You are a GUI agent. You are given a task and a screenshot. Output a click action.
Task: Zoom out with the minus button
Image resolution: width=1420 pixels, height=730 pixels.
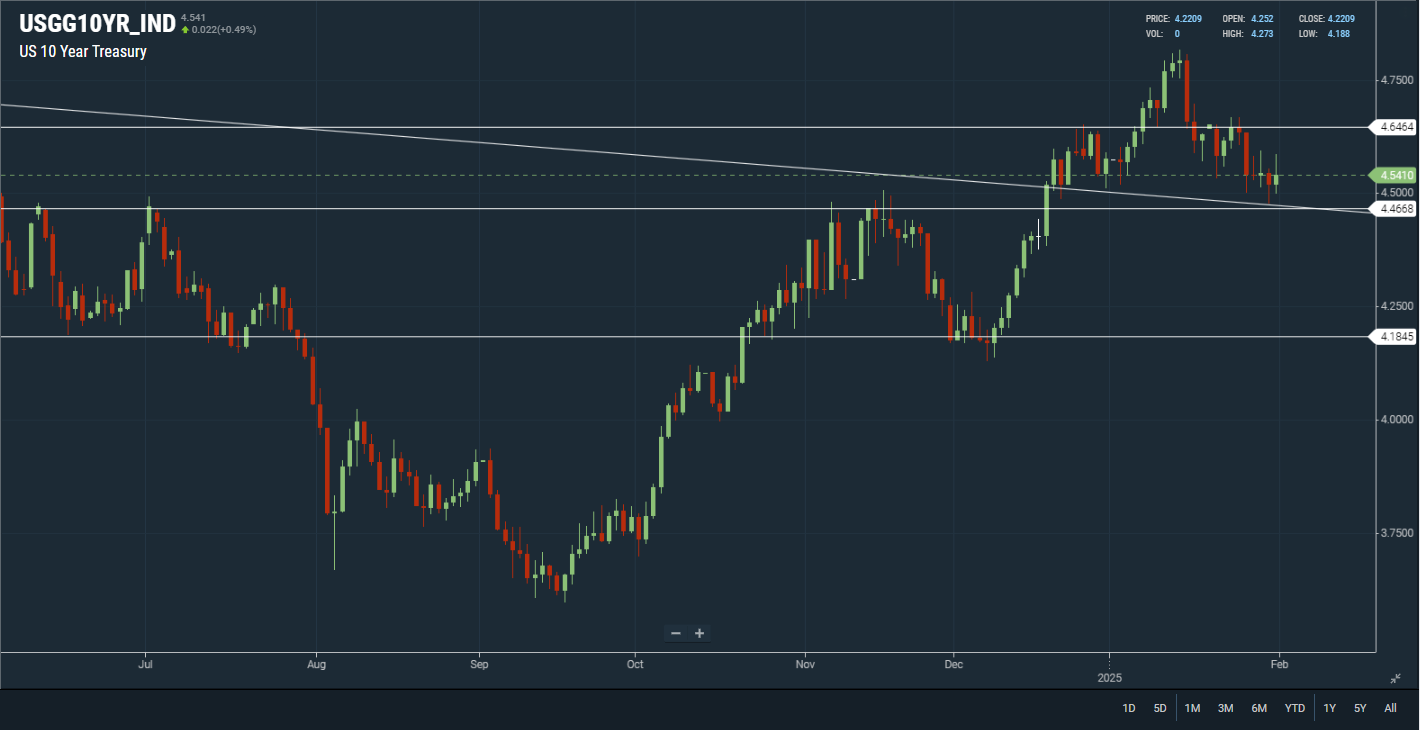coord(676,633)
